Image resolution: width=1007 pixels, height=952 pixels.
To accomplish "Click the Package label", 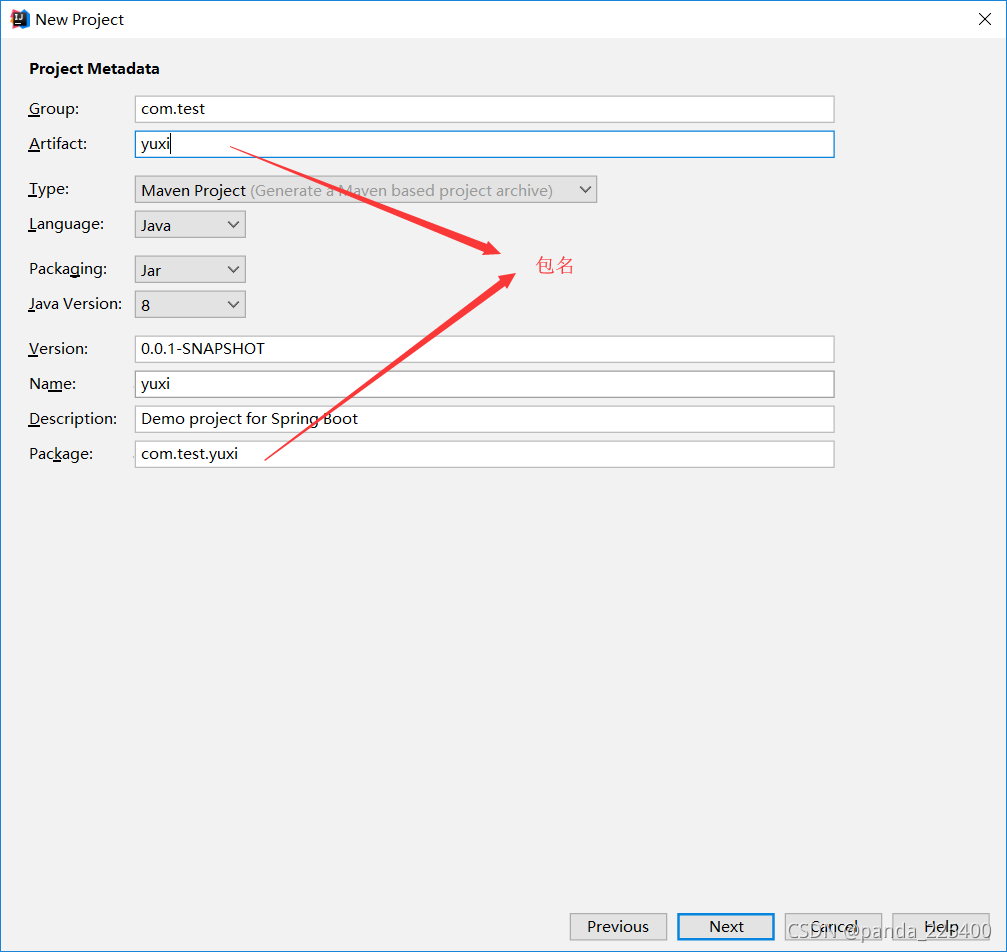I will (x=61, y=454).
